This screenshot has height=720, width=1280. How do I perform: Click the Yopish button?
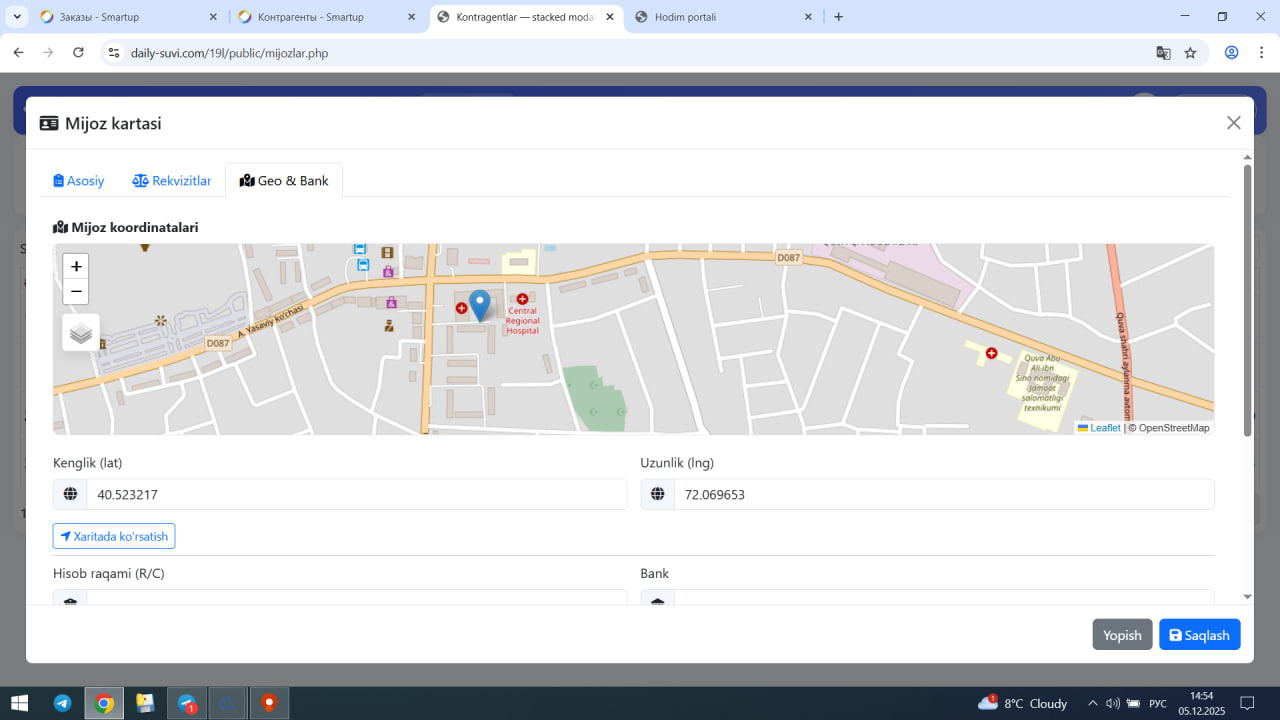[x=1122, y=635]
